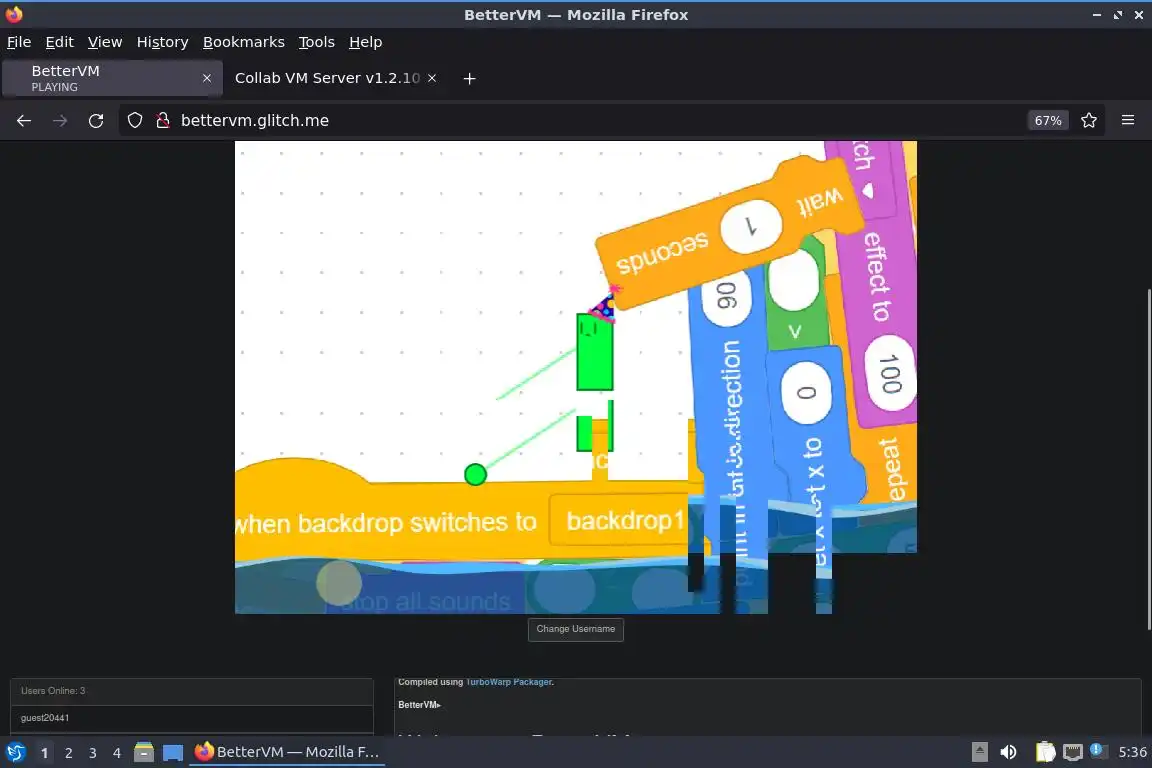Open the desktop start menu icon
This screenshot has width=1152, height=768.
click(x=15, y=753)
